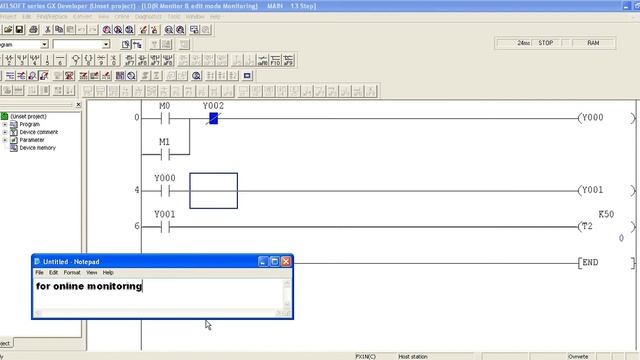Toggle Monitor write mode icon
Image resolution: width=640 pixels, height=360 pixels.
(x=44, y=76)
